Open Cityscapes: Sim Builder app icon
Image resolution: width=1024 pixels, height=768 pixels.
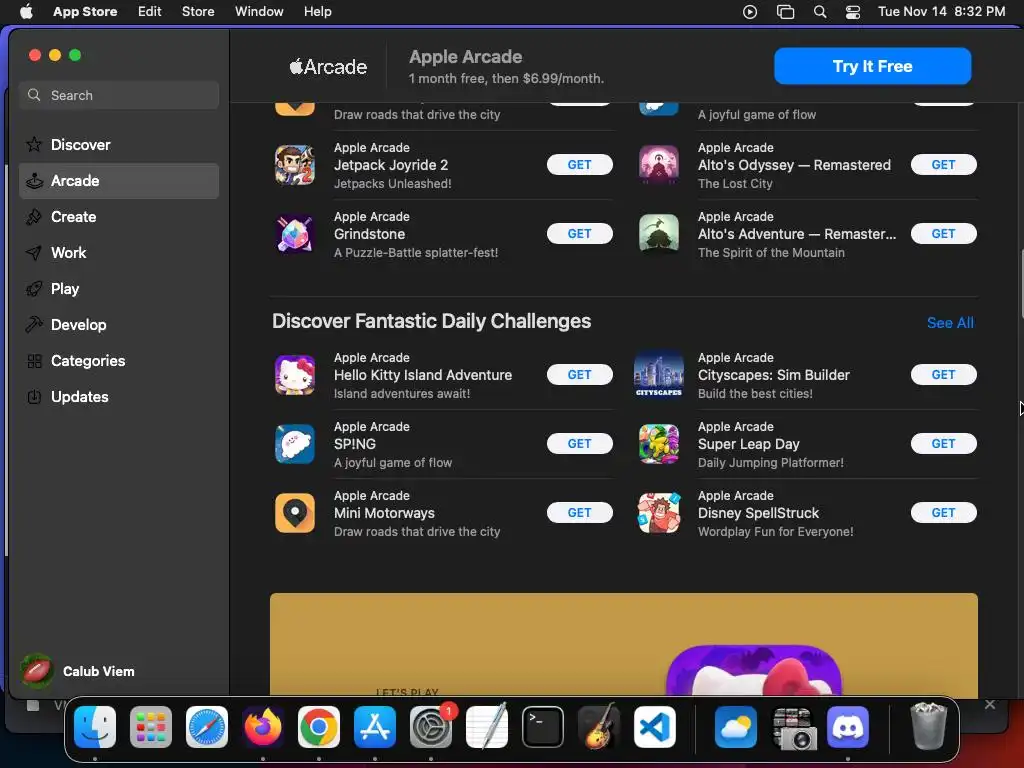(x=658, y=375)
